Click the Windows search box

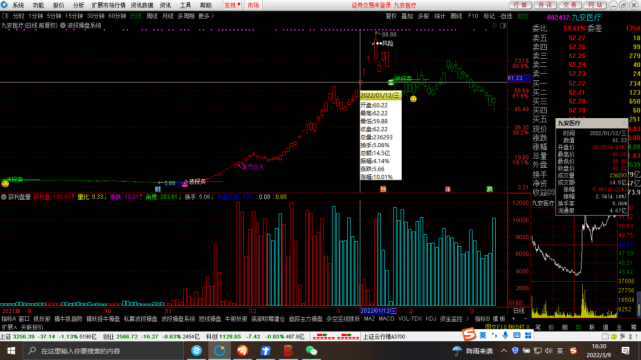(103, 351)
